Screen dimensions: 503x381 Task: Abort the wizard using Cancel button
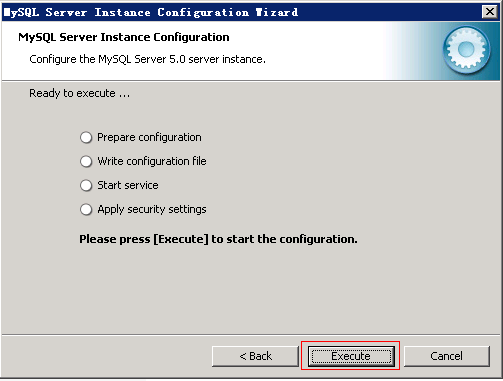[447, 356]
